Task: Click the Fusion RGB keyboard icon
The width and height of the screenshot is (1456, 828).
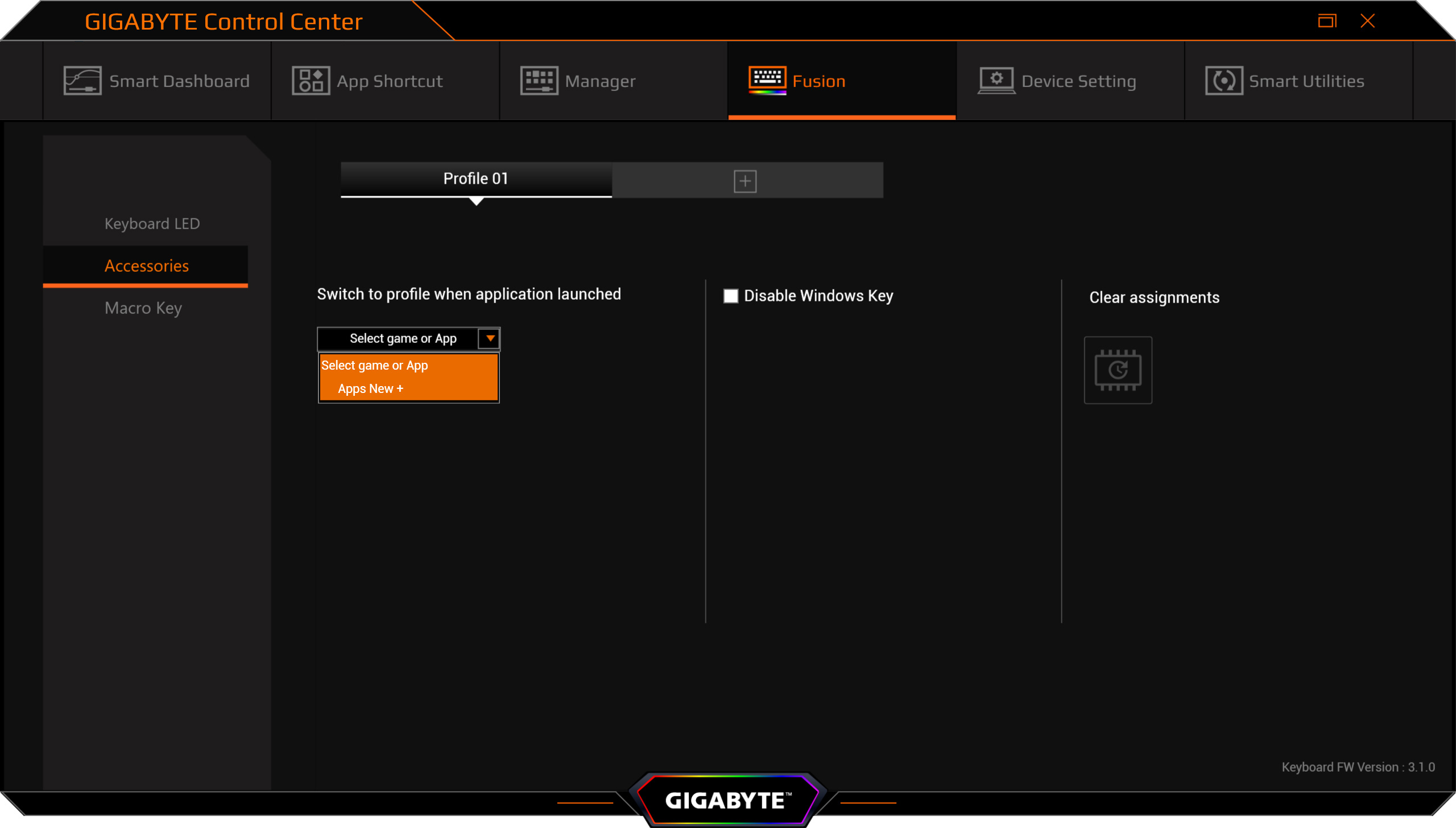Action: (767, 80)
